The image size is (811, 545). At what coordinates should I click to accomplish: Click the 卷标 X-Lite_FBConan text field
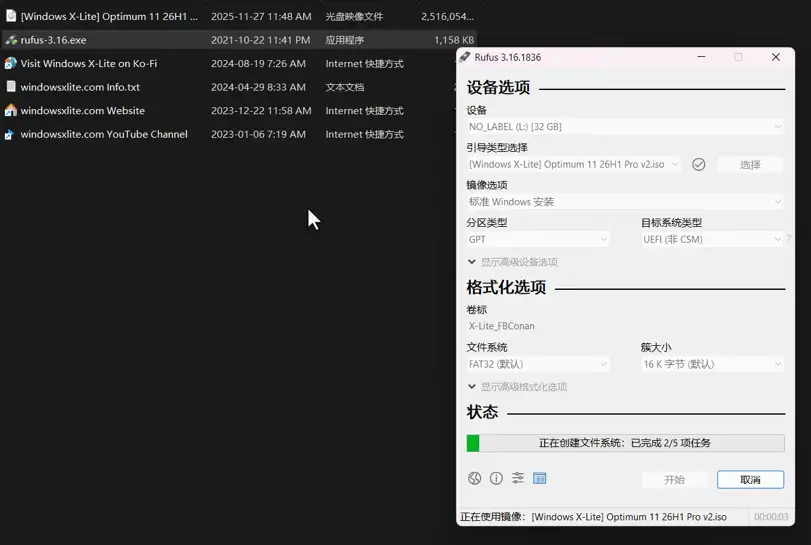[625, 326]
